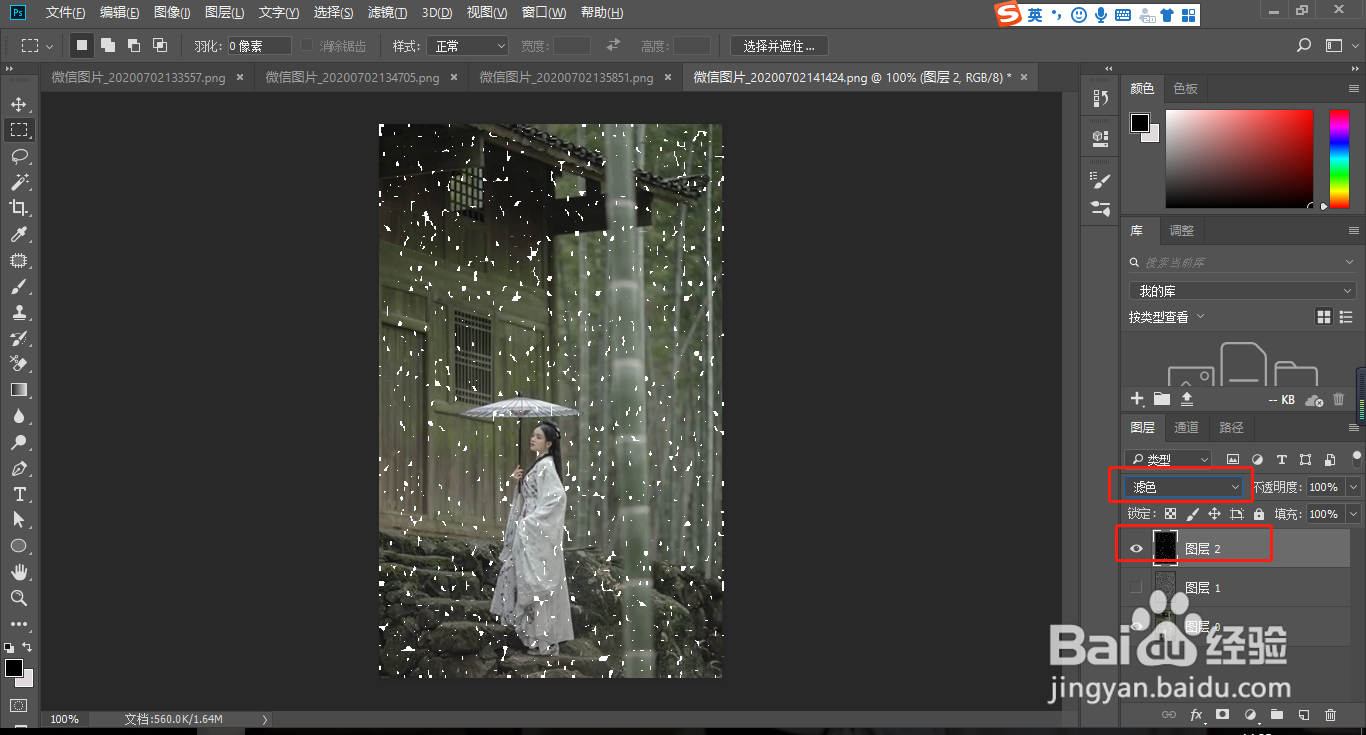Open the 样式 dropdown in options bar
The width and height of the screenshot is (1366, 735).
pyautogui.click(x=470, y=45)
